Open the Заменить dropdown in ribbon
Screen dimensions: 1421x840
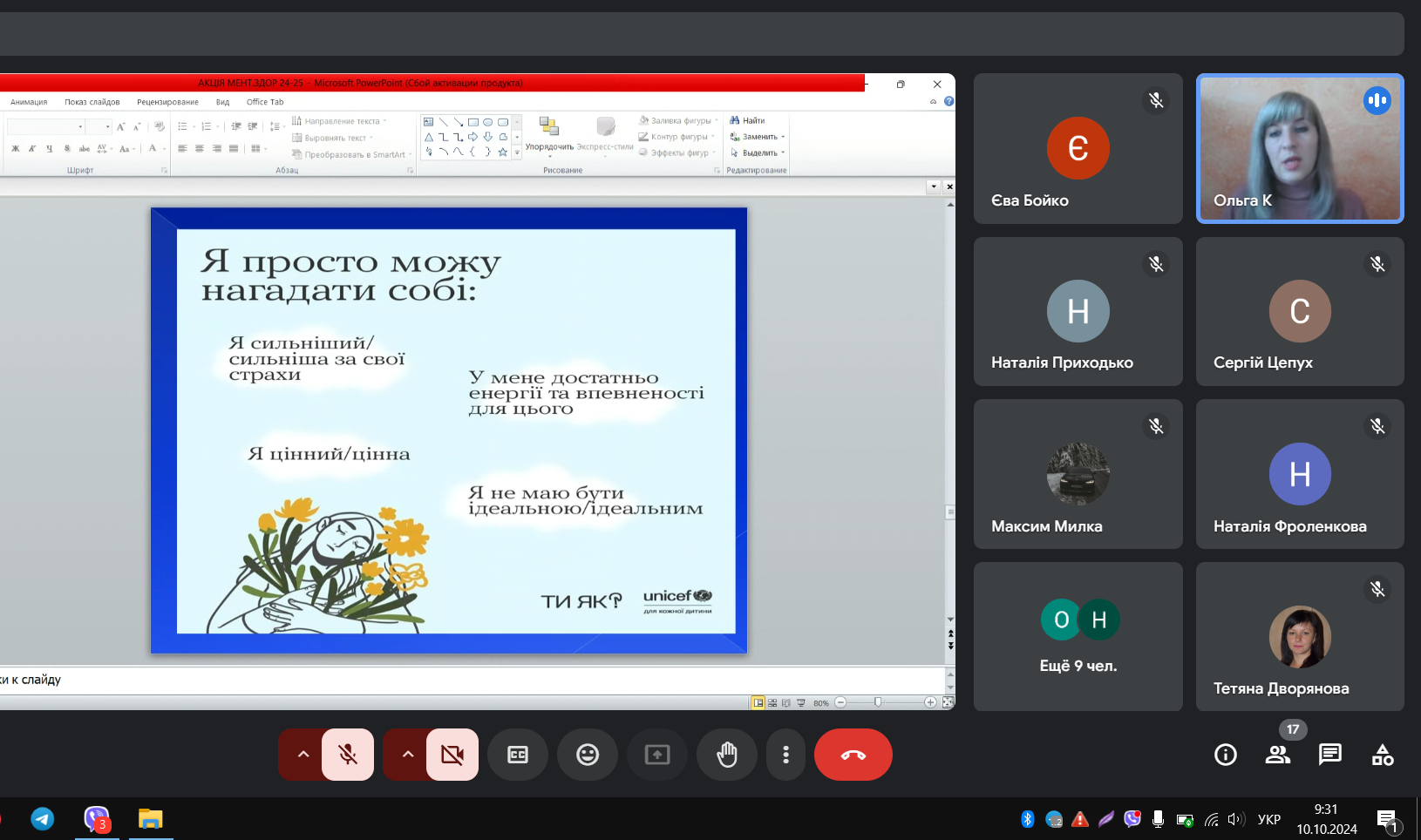758,137
